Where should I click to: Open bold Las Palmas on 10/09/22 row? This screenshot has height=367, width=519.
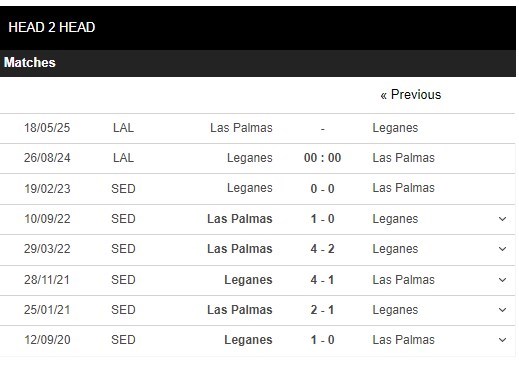[x=240, y=219]
